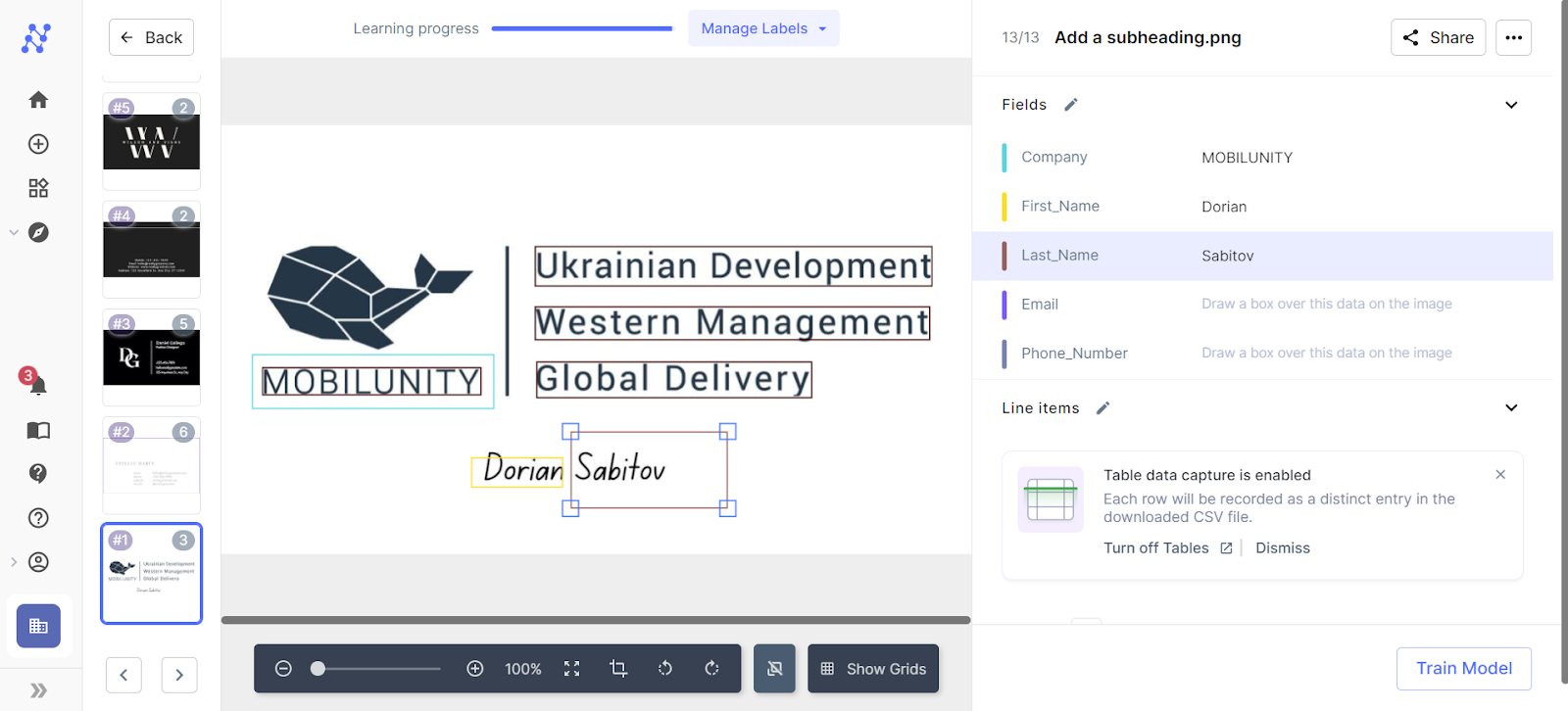This screenshot has height=711, width=1568.
Task: Click the Show Grids button
Action: pos(873,669)
